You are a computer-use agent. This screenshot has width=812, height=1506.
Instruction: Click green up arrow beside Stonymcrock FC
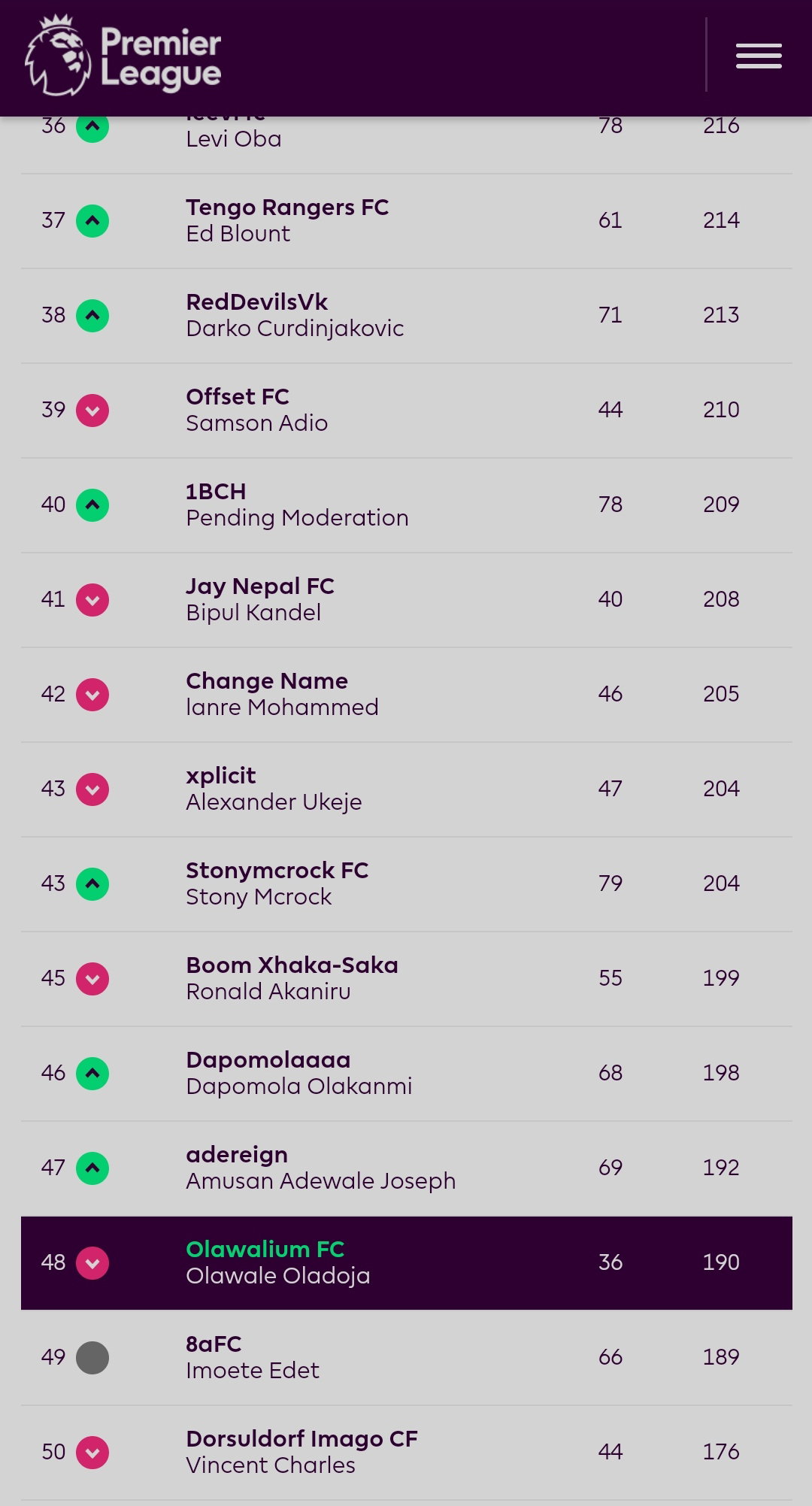click(92, 884)
